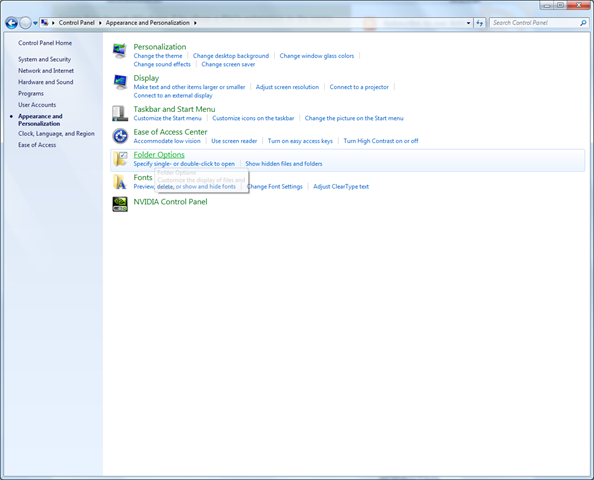Click Appearance and Personalization breadcrumb segment

pos(147,23)
